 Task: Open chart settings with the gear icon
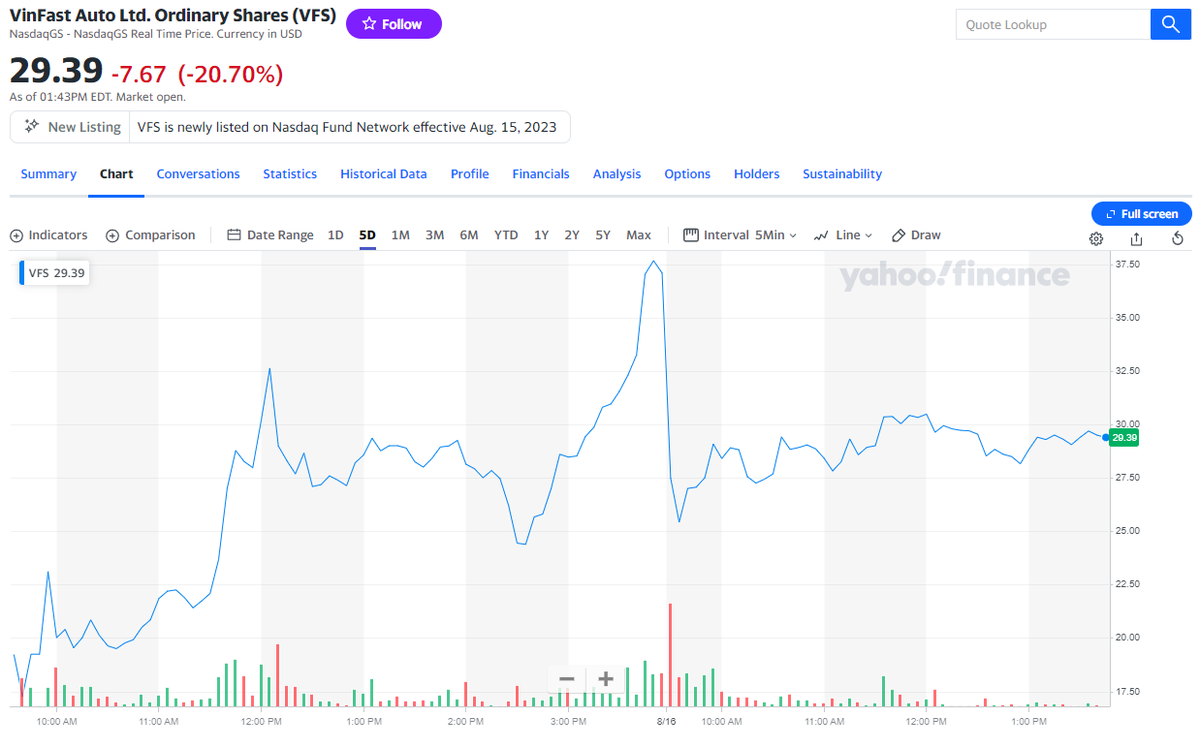tap(1095, 239)
